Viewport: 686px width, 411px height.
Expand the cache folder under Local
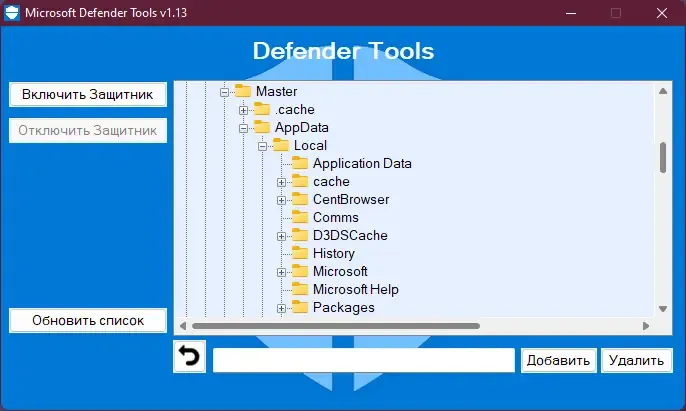(x=282, y=183)
